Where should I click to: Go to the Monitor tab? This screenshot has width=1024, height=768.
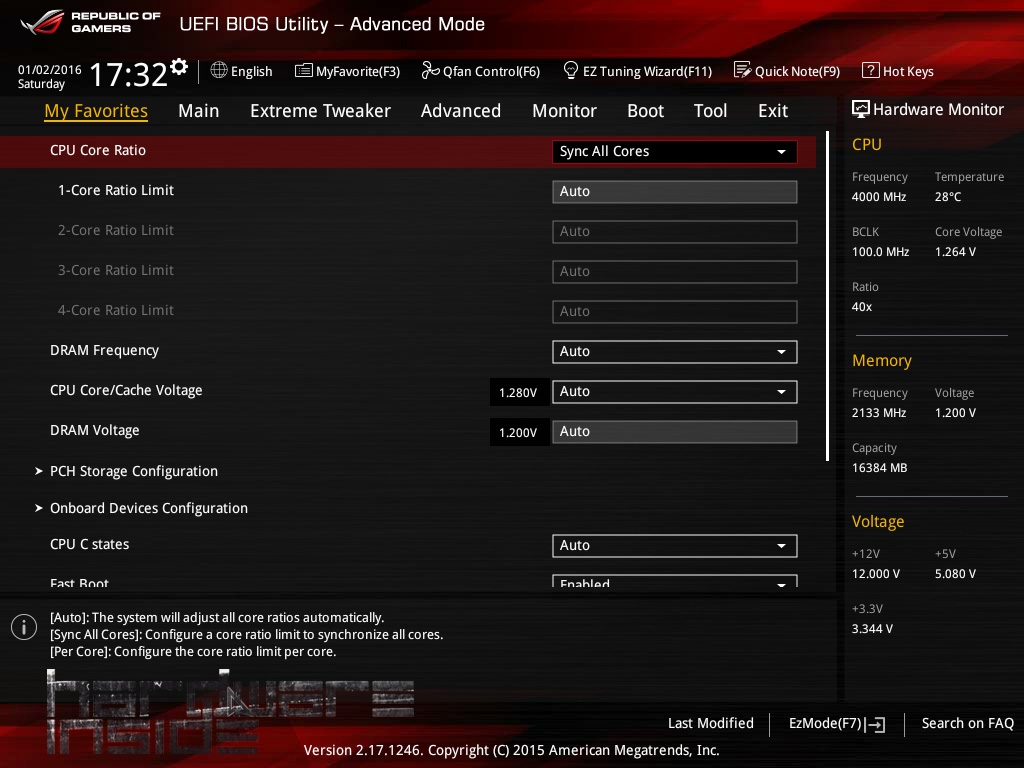[x=564, y=111]
